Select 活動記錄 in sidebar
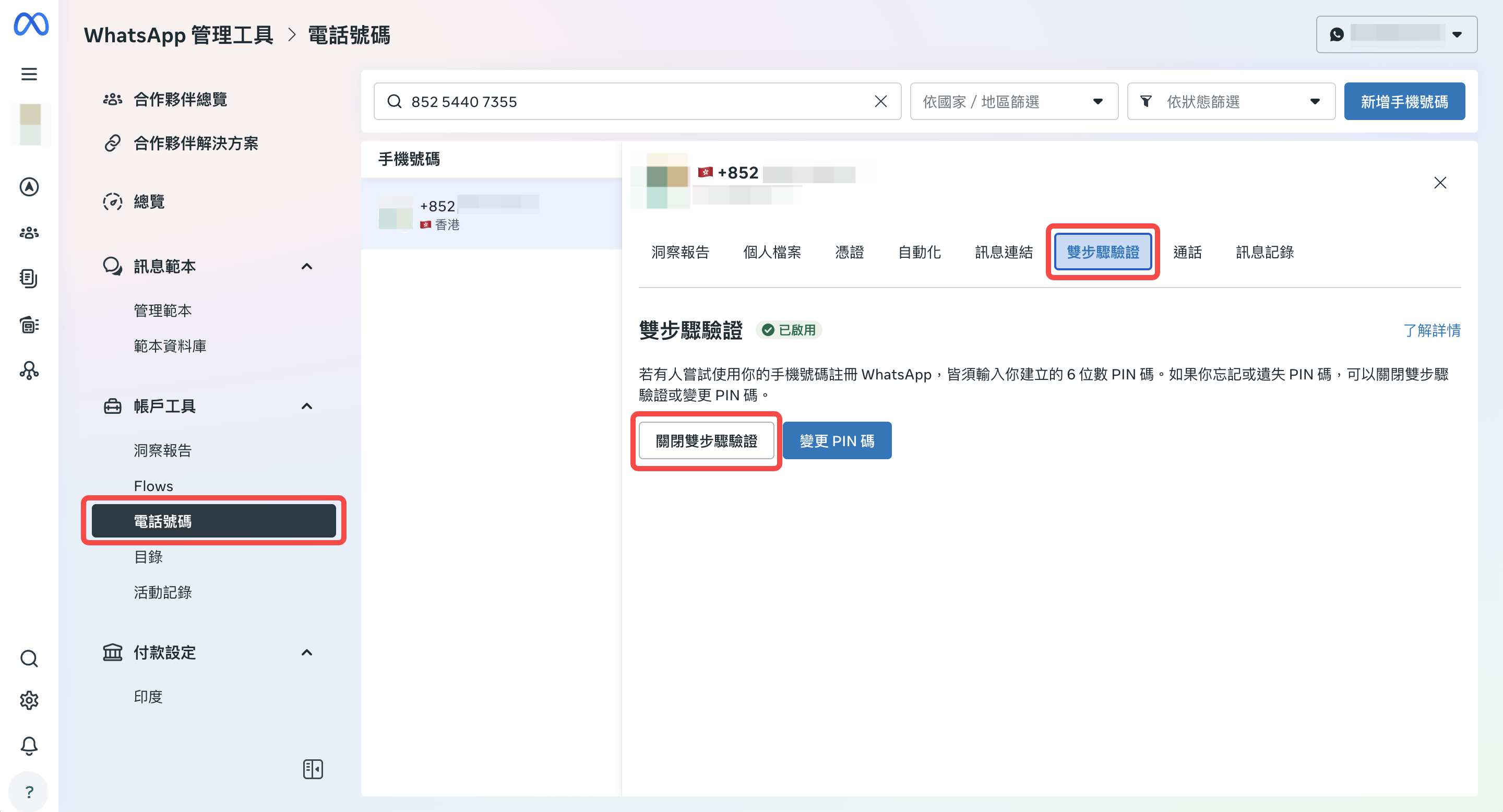Image resolution: width=1503 pixels, height=812 pixels. 163,592
